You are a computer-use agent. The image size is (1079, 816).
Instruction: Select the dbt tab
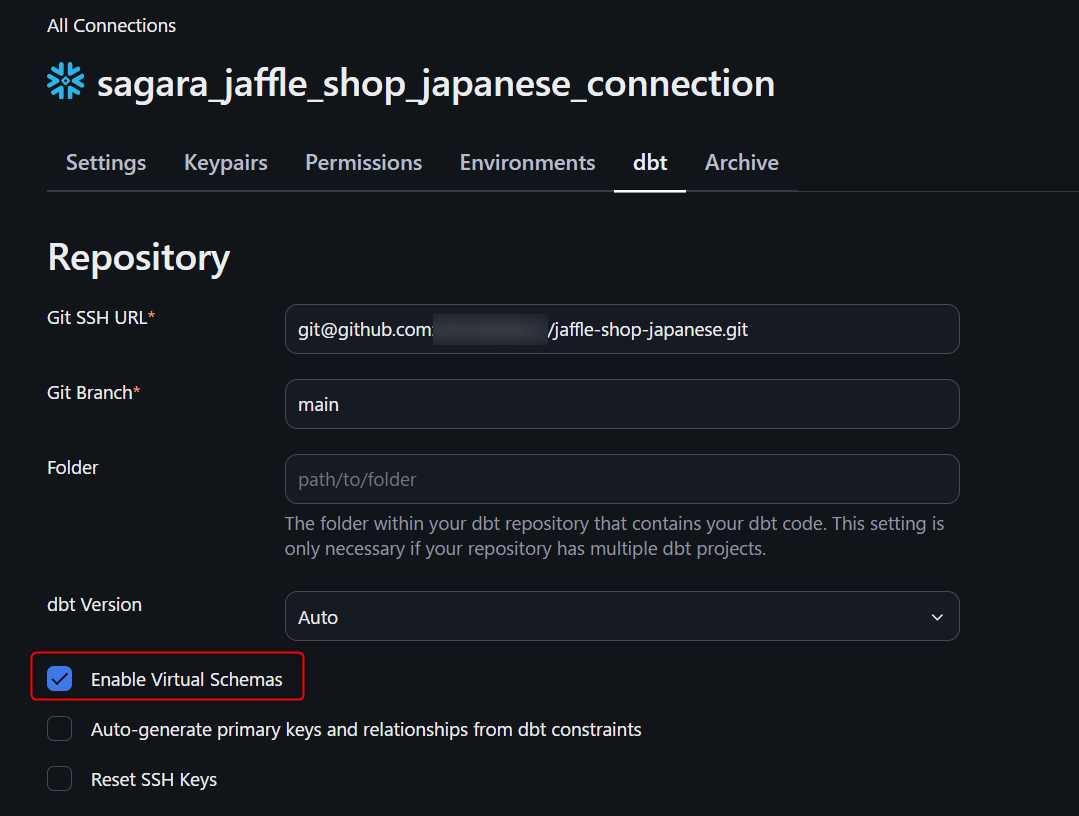(650, 162)
